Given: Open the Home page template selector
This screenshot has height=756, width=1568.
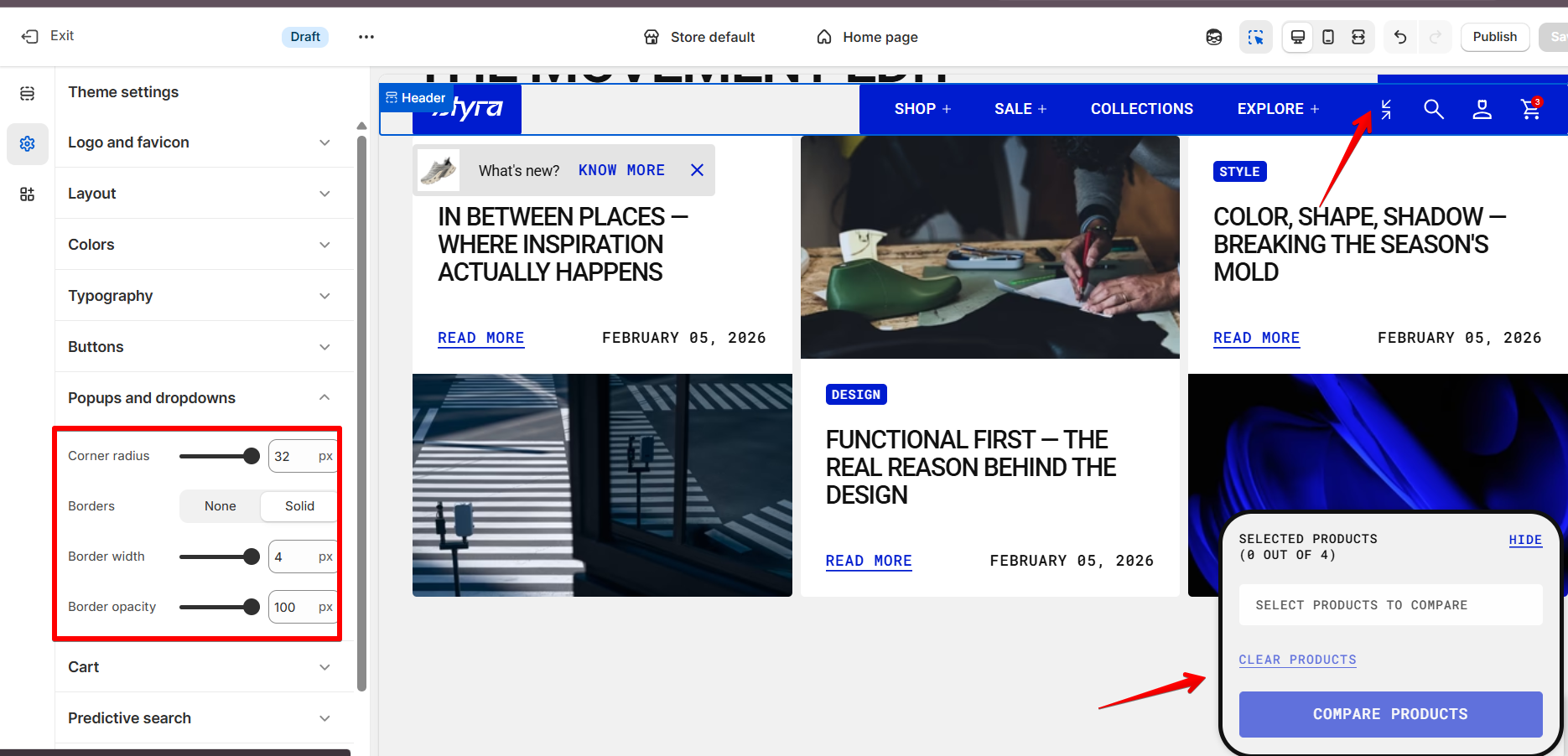Looking at the screenshot, I should coord(867,37).
